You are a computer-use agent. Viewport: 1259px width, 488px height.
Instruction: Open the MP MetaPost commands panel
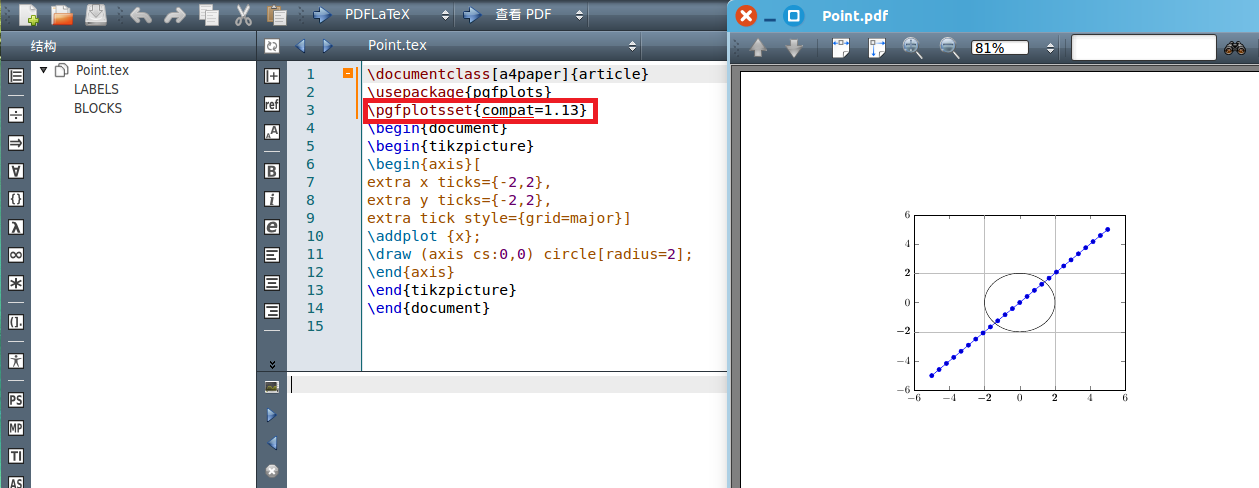click(x=16, y=428)
